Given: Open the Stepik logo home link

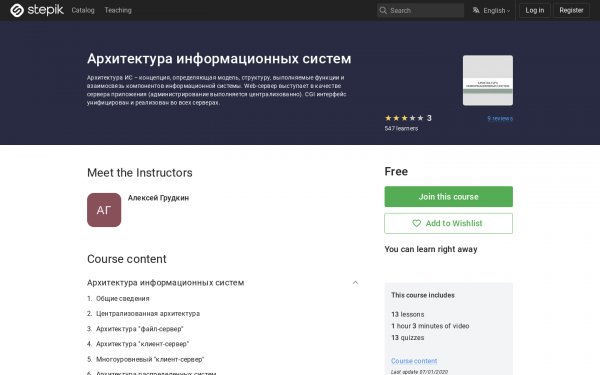Looking at the screenshot, I should tap(37, 10).
